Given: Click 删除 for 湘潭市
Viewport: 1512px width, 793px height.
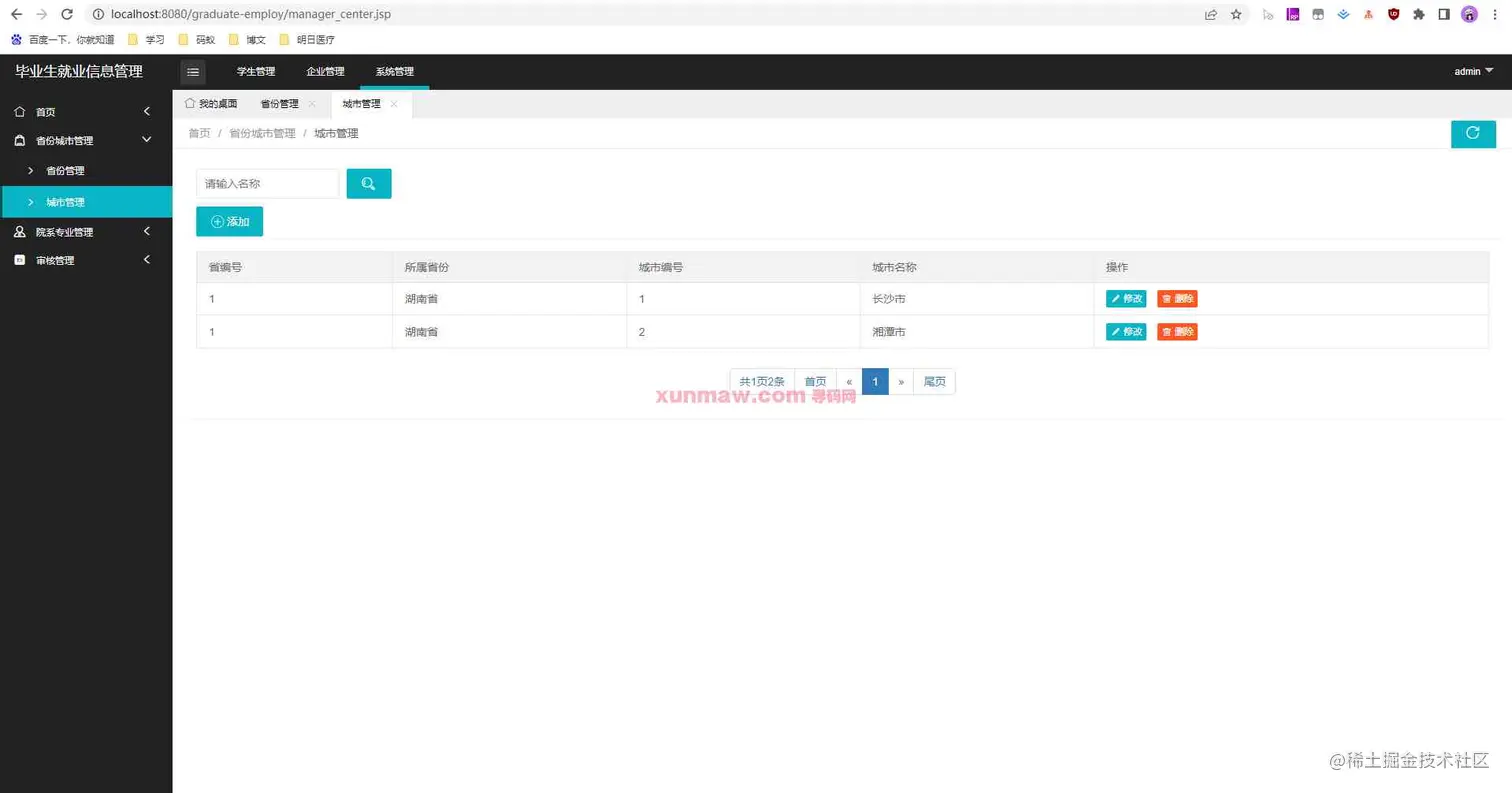Looking at the screenshot, I should pos(1177,332).
